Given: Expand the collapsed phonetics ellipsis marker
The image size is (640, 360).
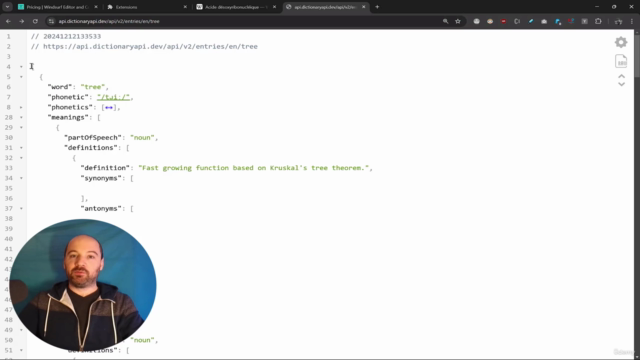Looking at the screenshot, I should pos(109,107).
